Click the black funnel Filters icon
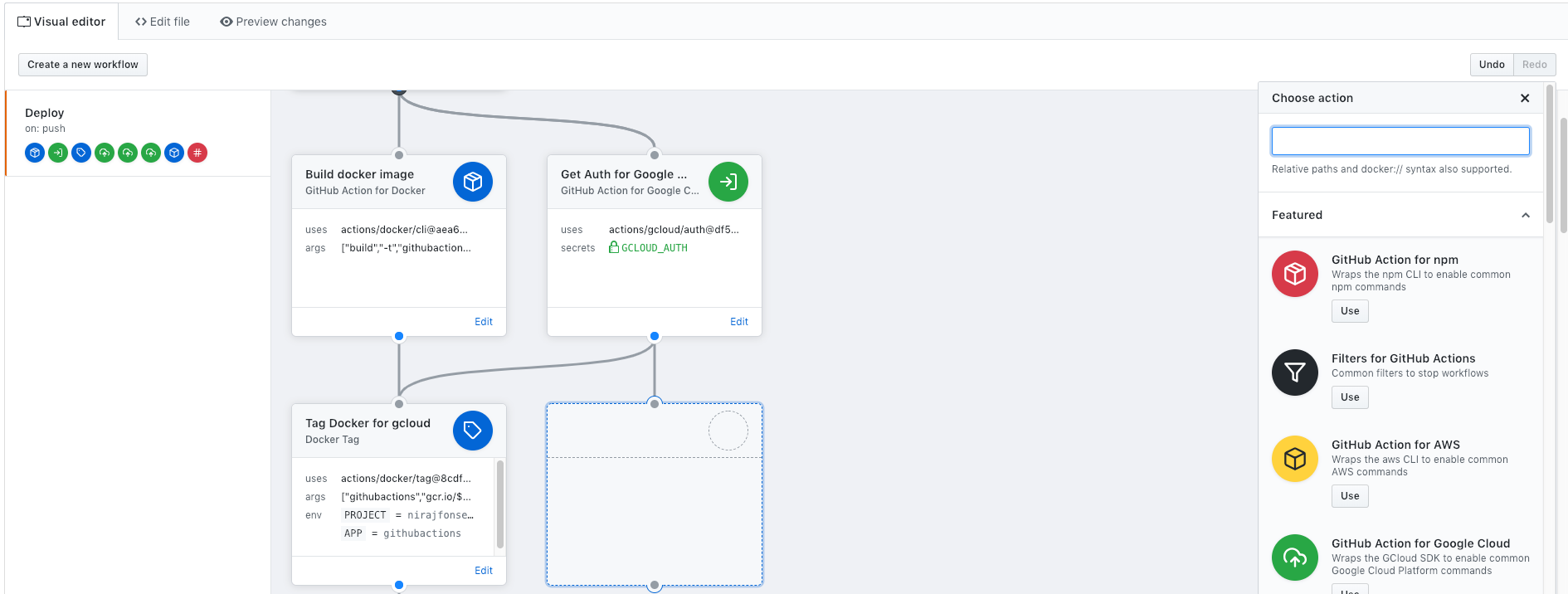This screenshot has width=1568, height=594. tap(1295, 372)
